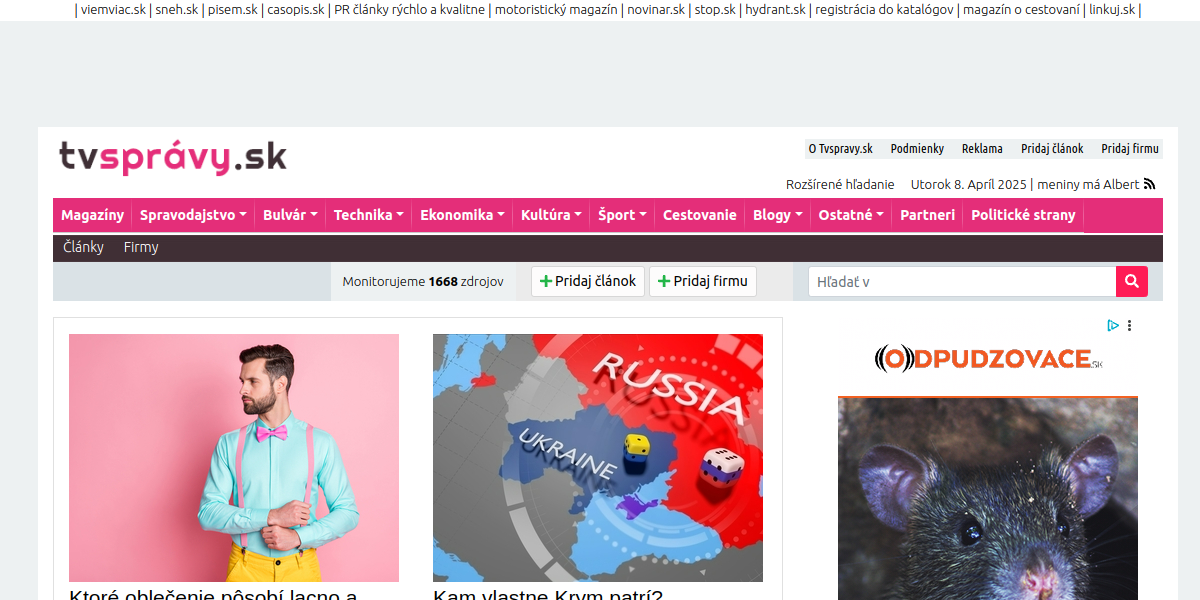Visit the hydrant.sk link
The image size is (1200, 600).
775,10
